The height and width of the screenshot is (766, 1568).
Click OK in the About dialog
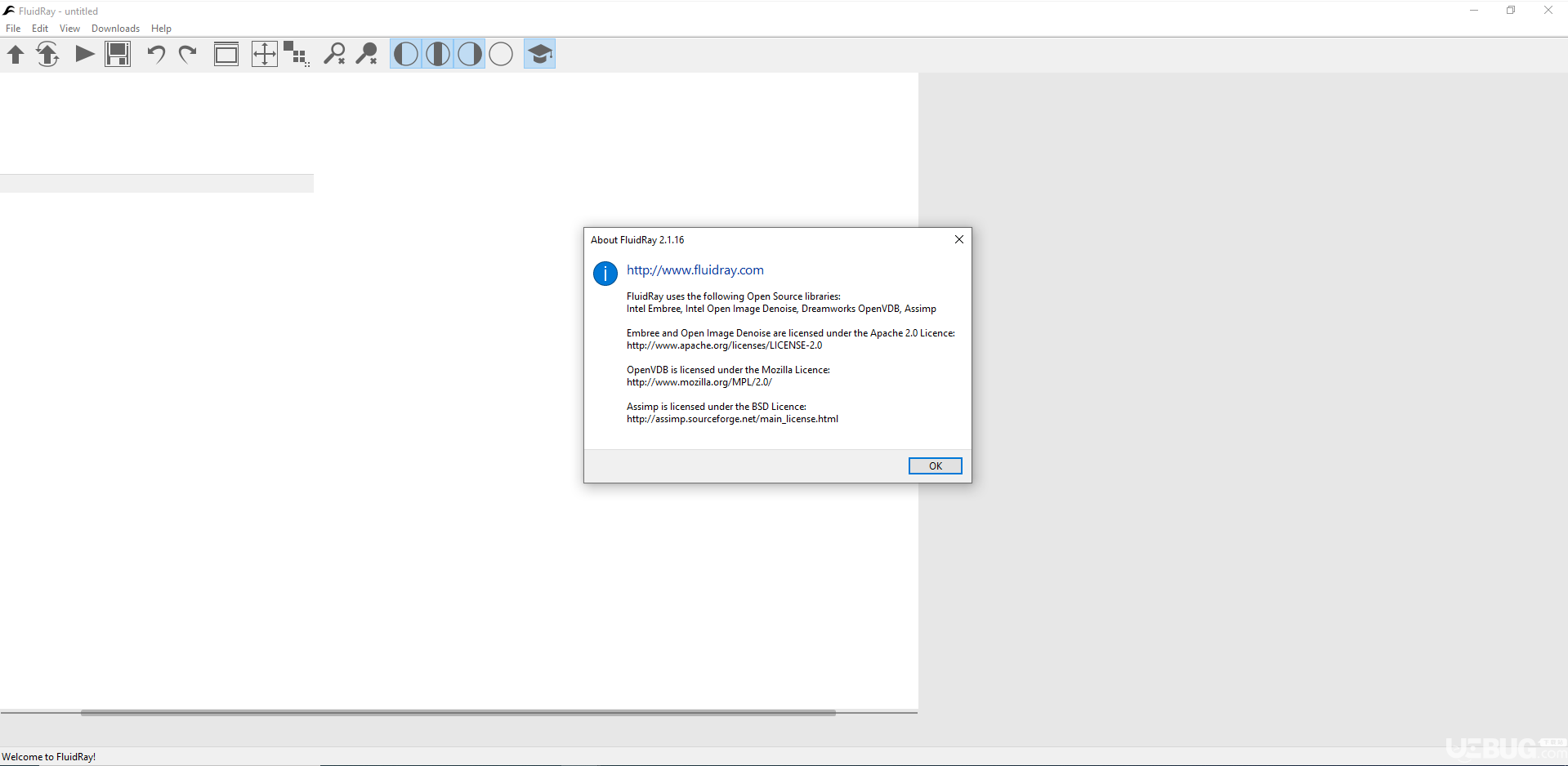[x=935, y=465]
